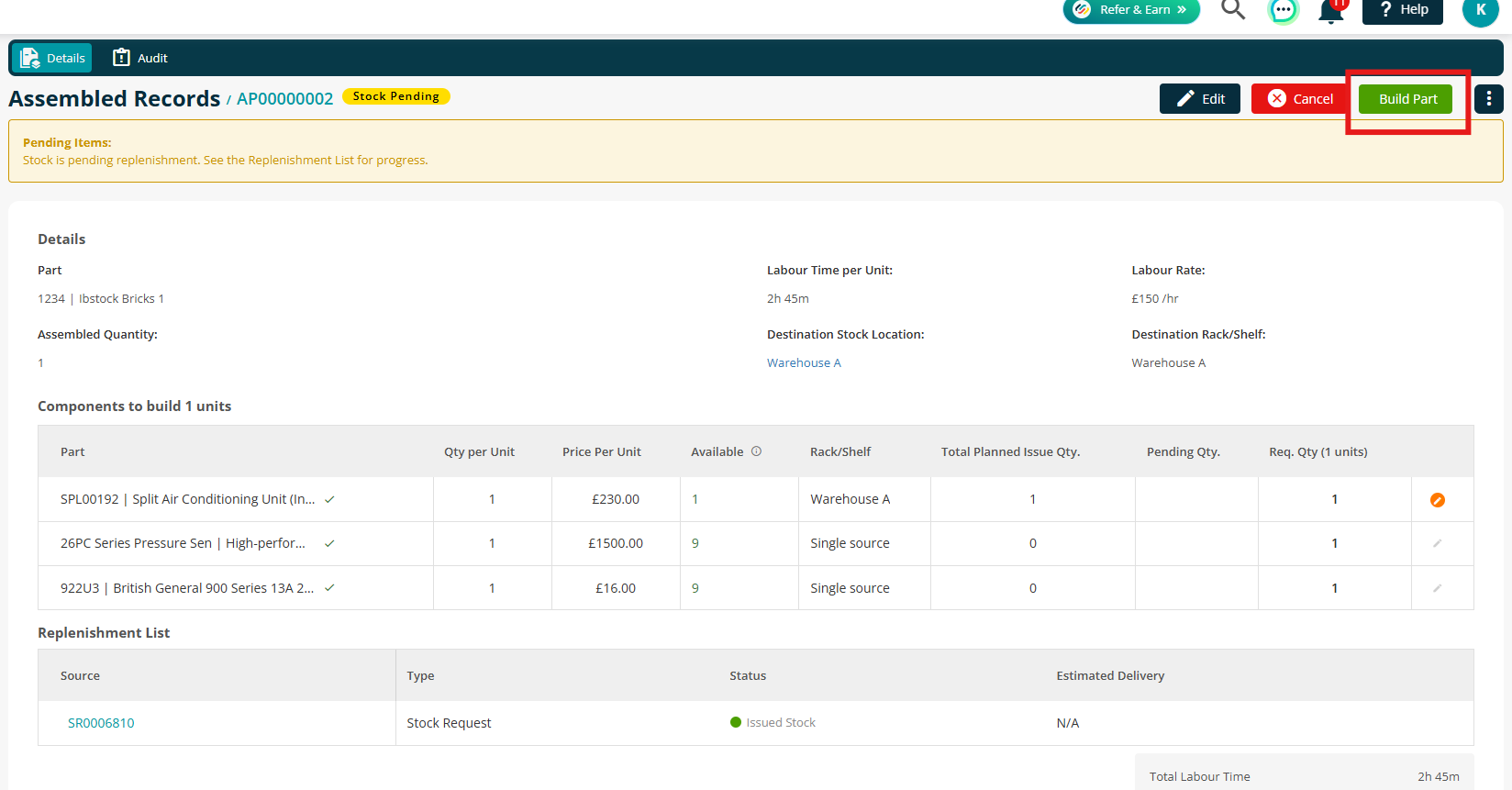Open the three-dot more options menu
The width and height of the screenshot is (1512, 790).
(1488, 99)
